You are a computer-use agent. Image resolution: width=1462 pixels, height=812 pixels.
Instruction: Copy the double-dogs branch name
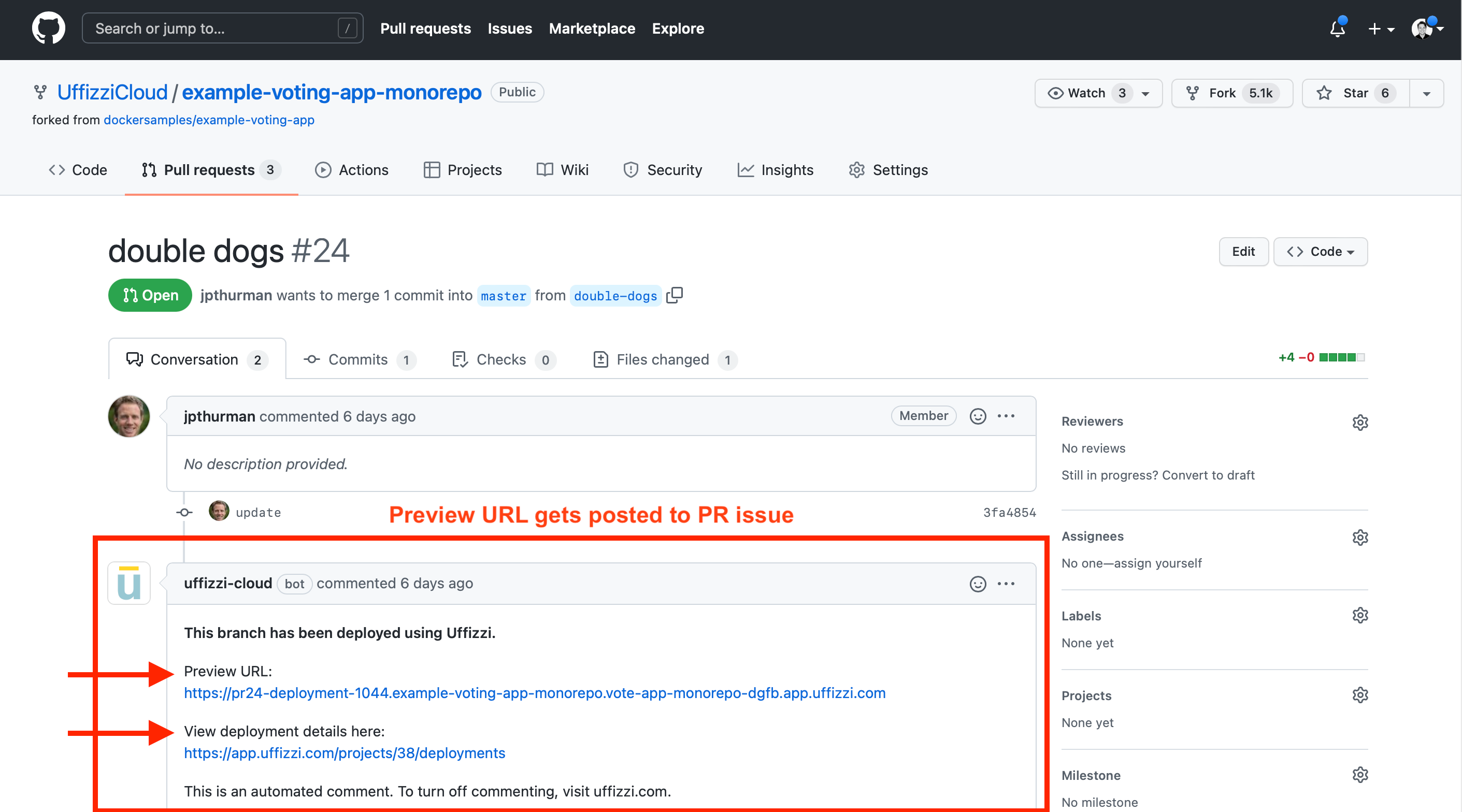tap(674, 295)
